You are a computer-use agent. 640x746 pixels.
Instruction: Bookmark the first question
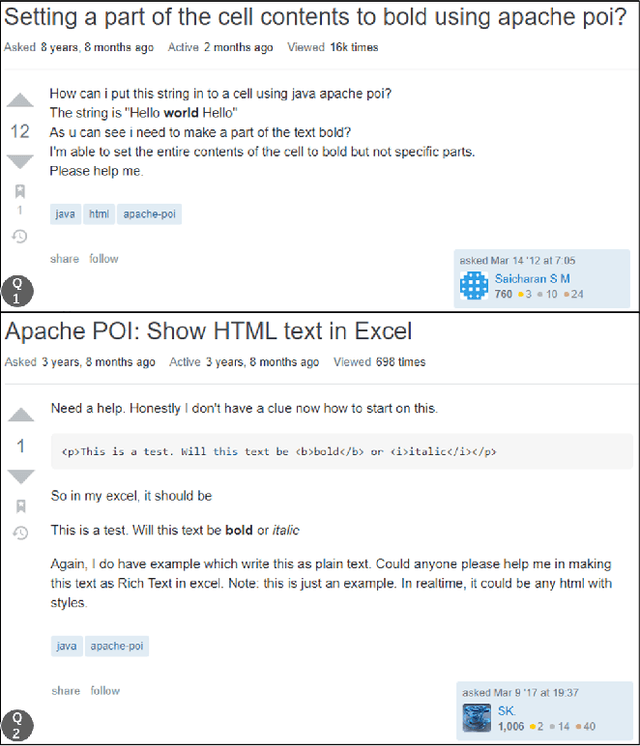20,191
